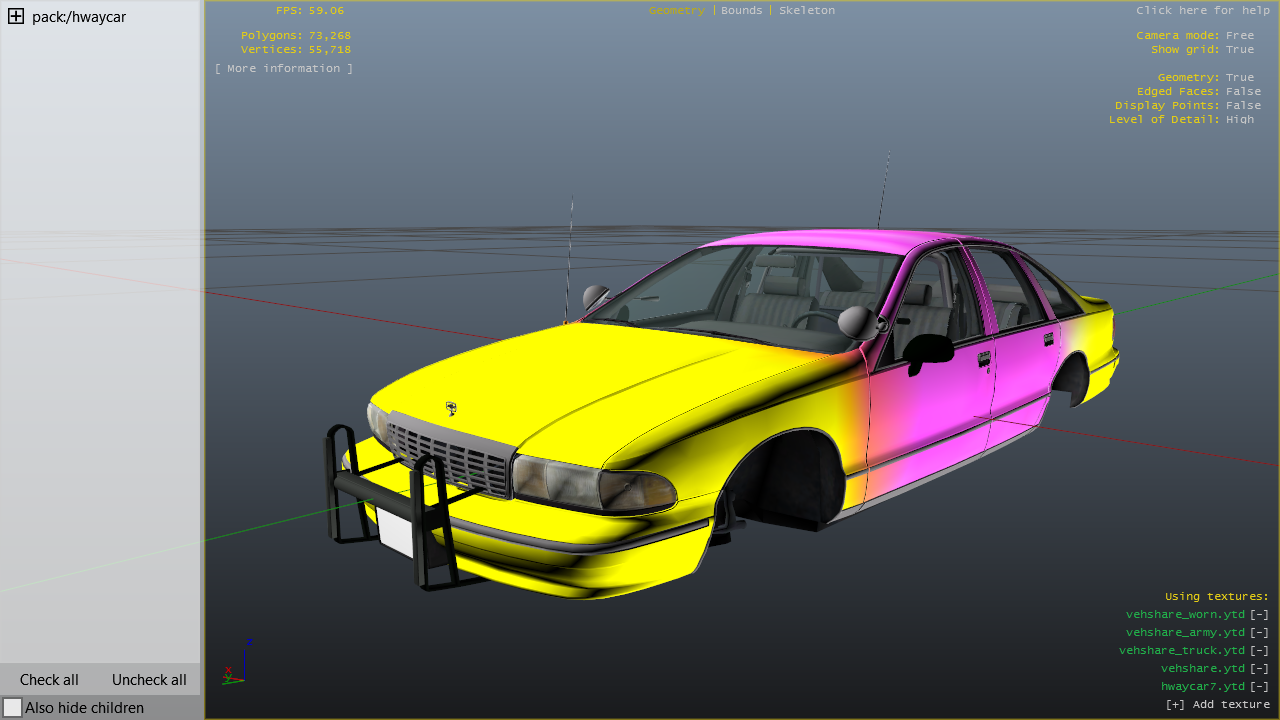Remove the vehshare_army.ytd texture with [-]
The image size is (1280, 720).
pyautogui.click(x=1259, y=633)
